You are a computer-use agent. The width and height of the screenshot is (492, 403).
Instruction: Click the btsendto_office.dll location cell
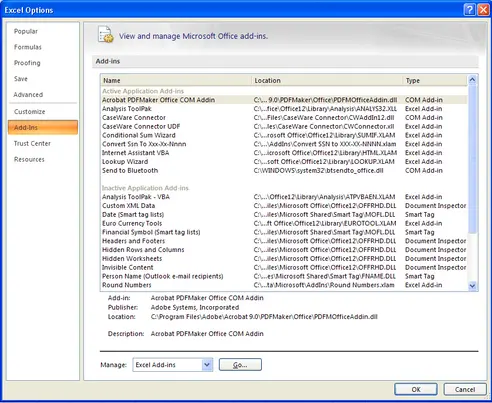coord(318,170)
